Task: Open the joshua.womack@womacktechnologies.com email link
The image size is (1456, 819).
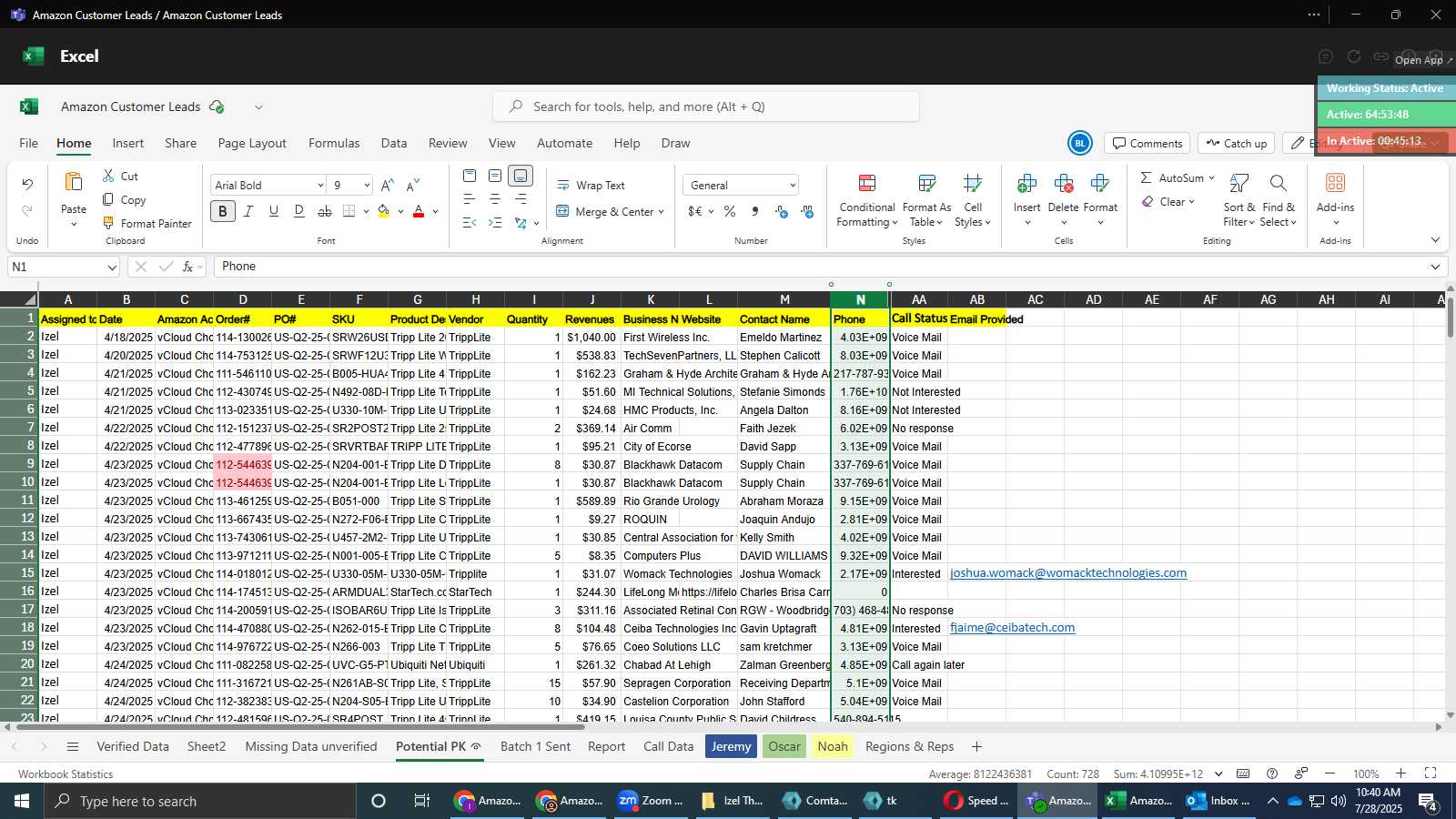Action: [1068, 573]
